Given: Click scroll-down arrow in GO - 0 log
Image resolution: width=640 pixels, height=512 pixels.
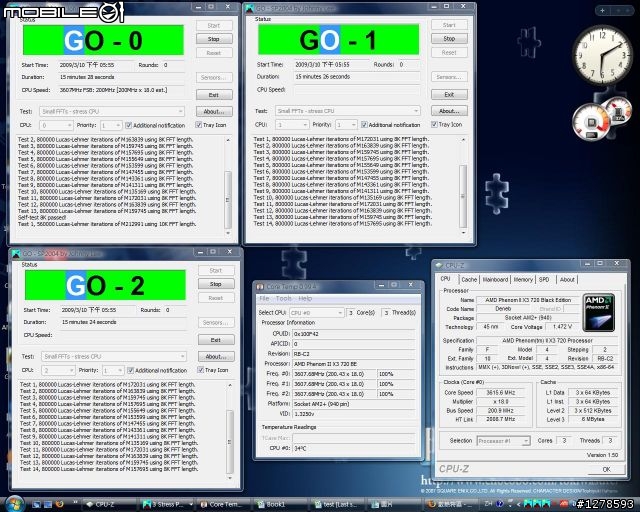Looking at the screenshot, I should 228,233.
